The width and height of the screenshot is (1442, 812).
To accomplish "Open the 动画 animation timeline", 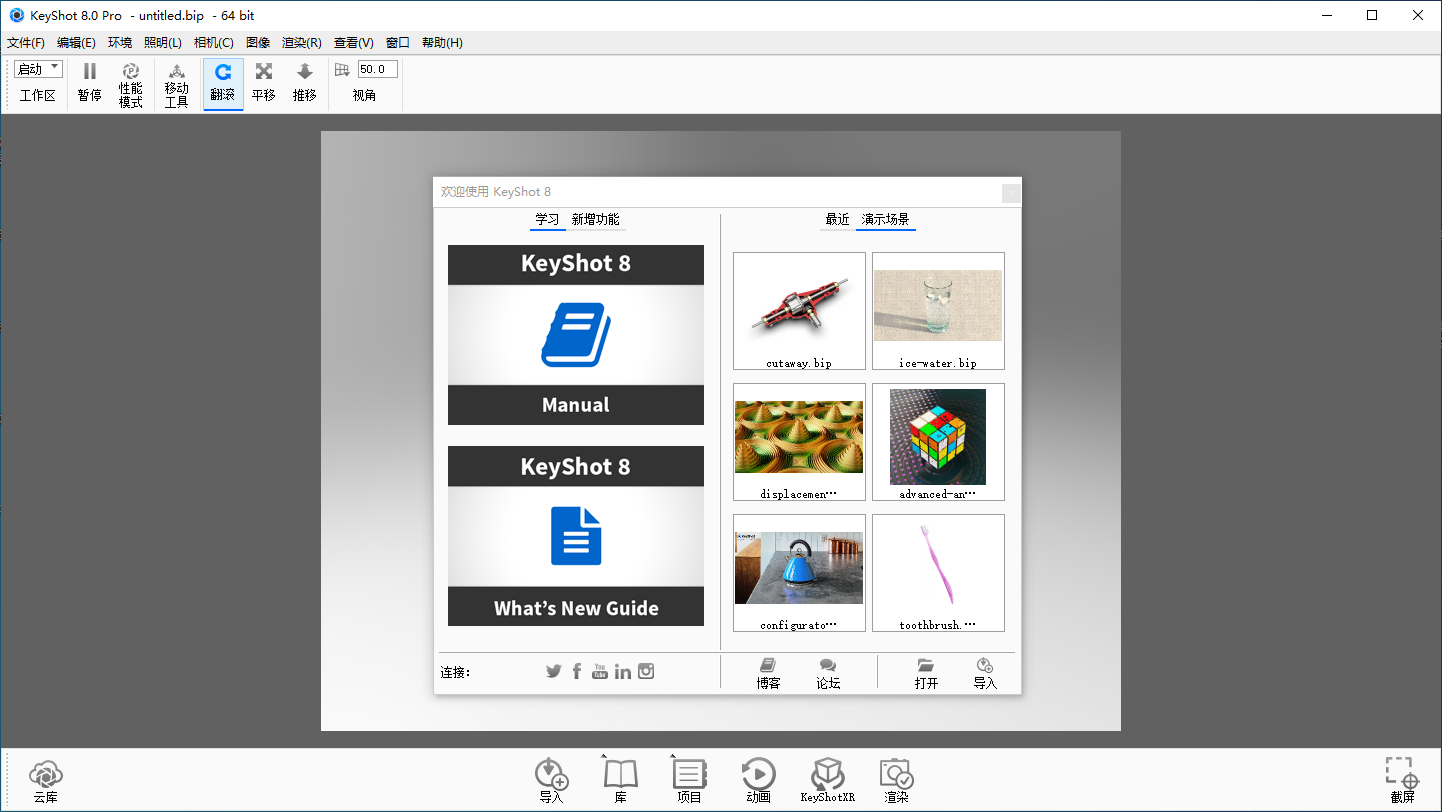I will [x=758, y=781].
